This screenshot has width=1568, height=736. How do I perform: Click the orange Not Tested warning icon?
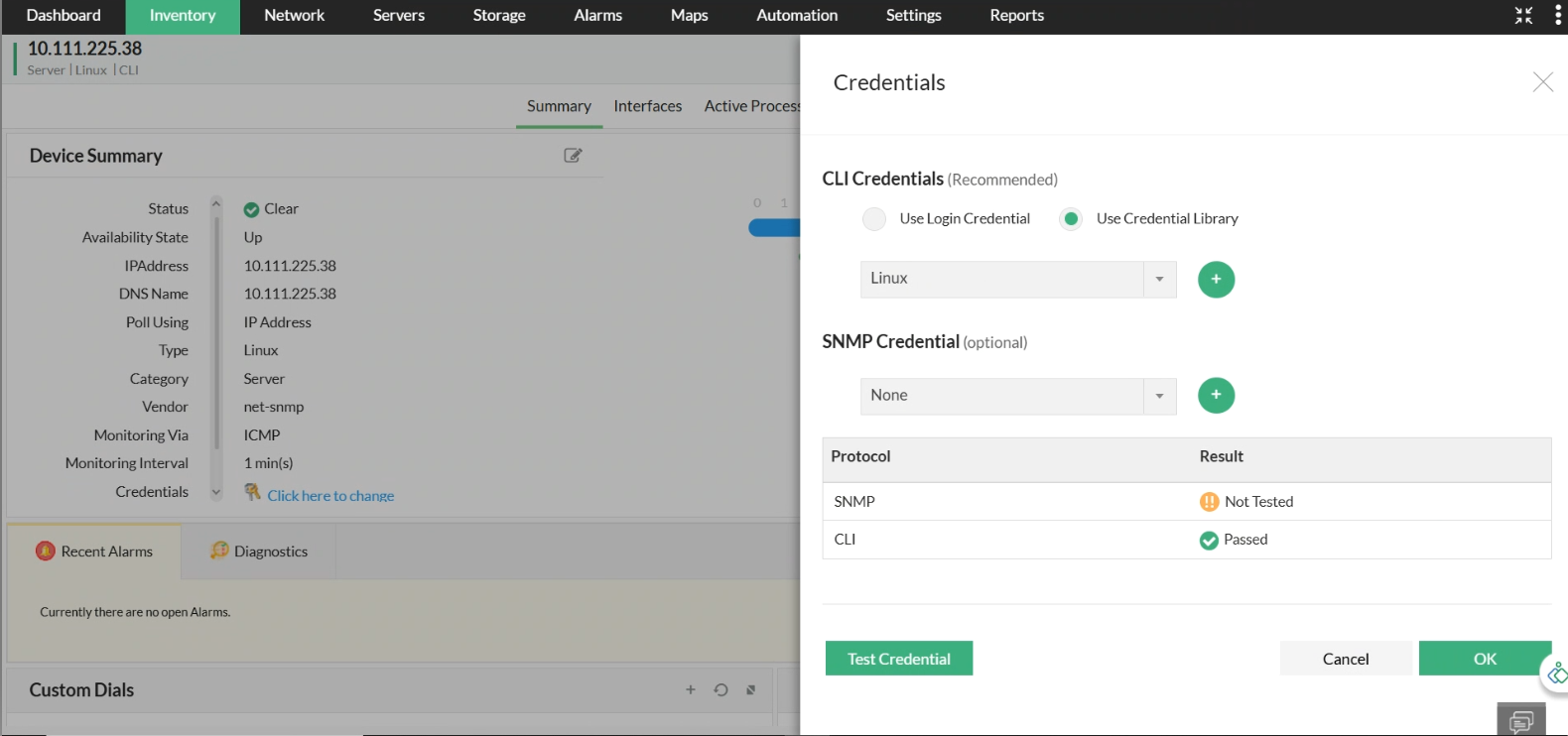1209,502
